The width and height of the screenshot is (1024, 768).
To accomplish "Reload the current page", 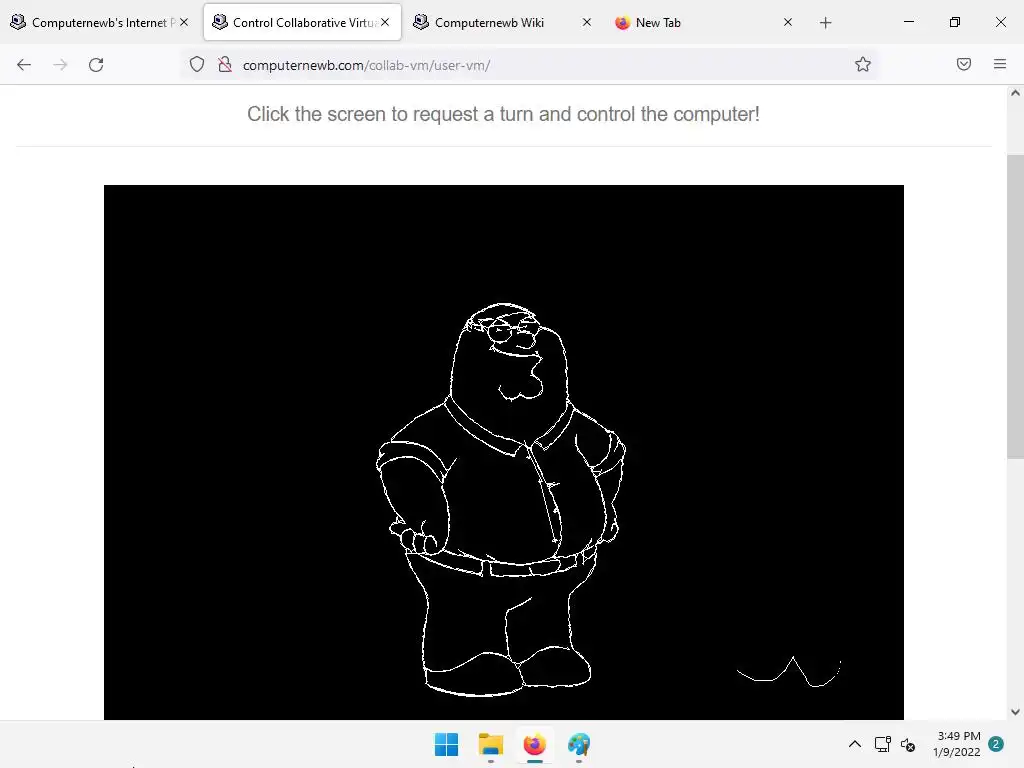I will click(96, 65).
